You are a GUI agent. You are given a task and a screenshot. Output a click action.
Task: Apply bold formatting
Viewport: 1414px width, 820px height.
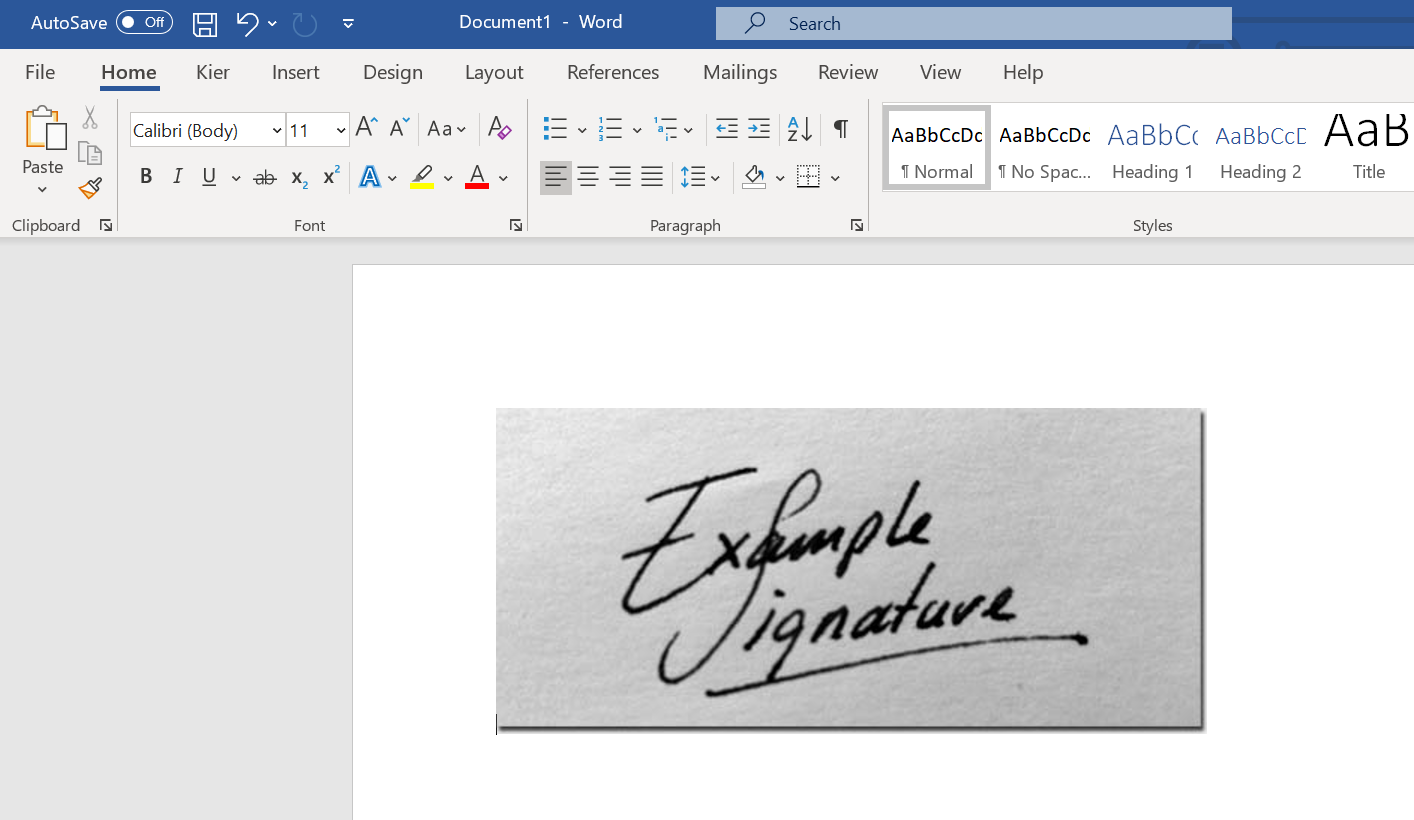146,177
